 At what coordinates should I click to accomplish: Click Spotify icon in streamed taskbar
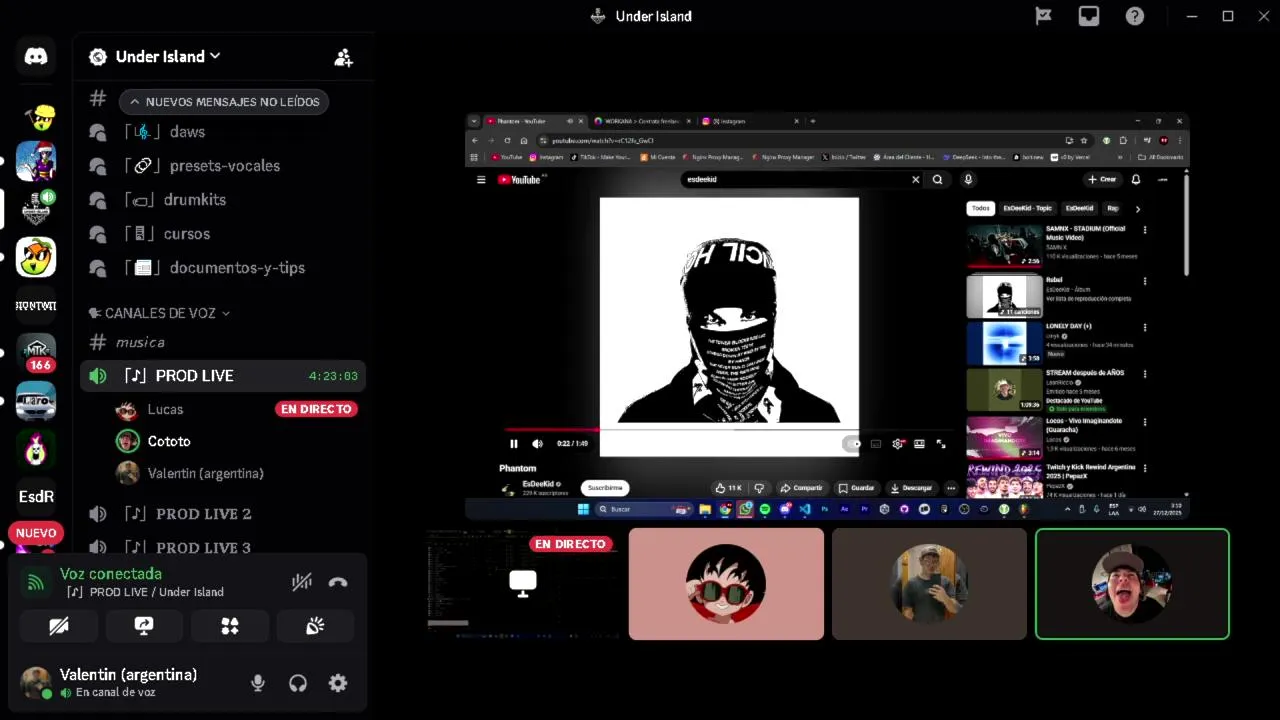(x=765, y=509)
